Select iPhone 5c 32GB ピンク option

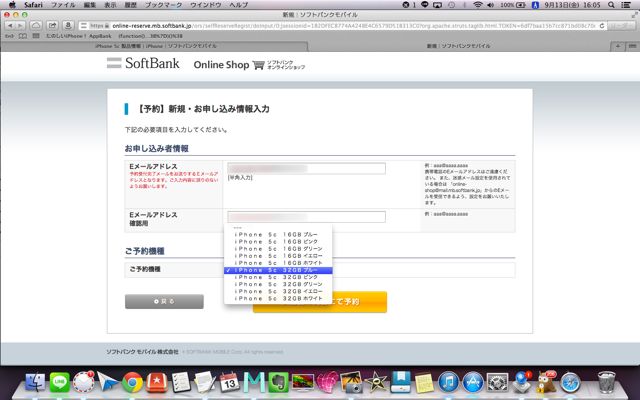pos(278,277)
